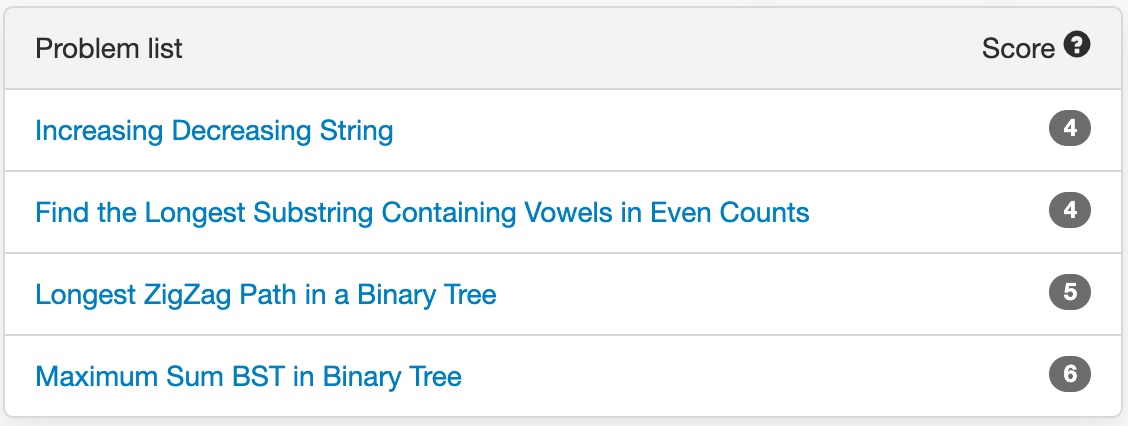Click the help icon beside Score

point(1077,45)
